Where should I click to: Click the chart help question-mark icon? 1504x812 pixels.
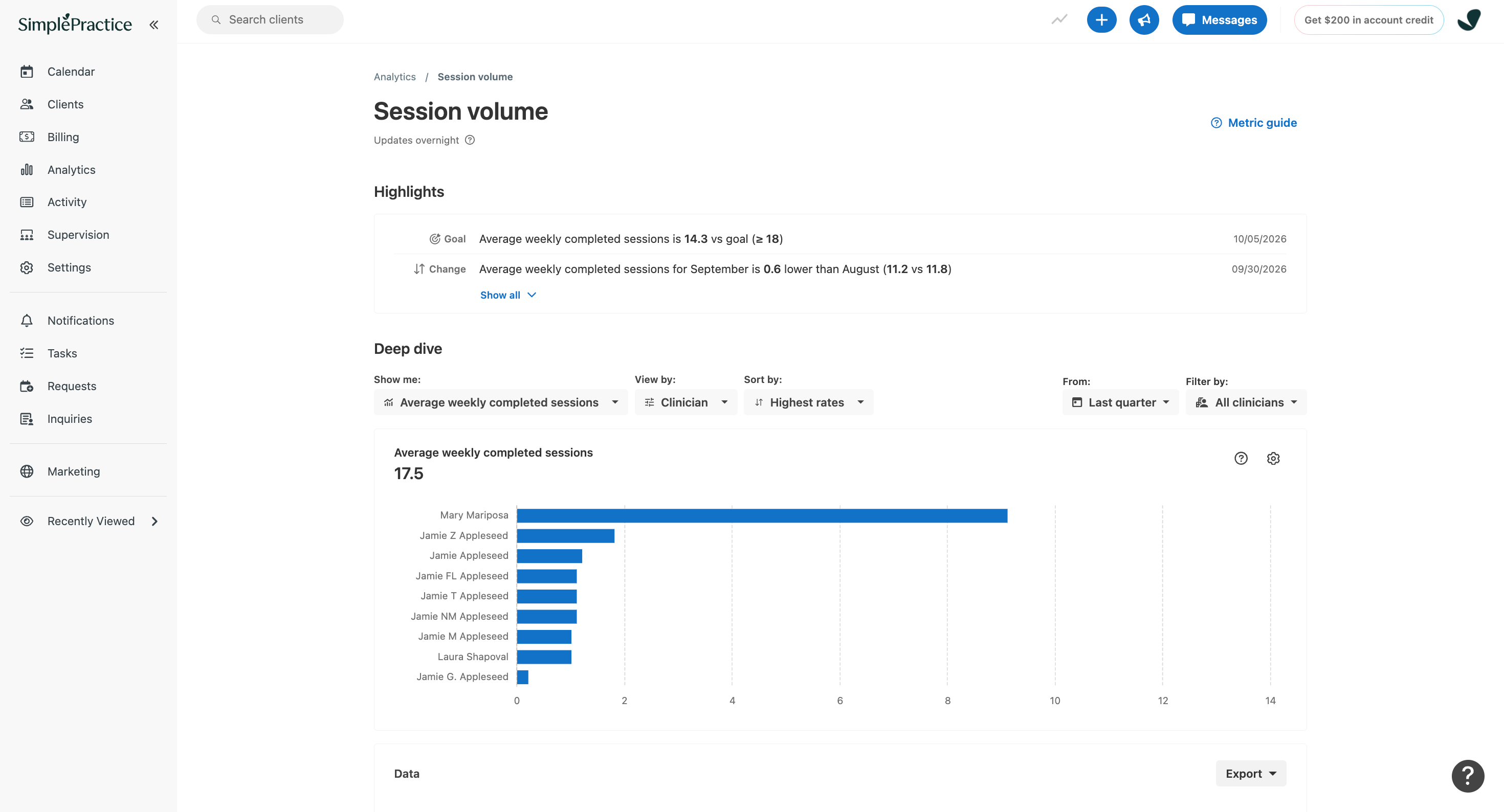pos(1241,458)
